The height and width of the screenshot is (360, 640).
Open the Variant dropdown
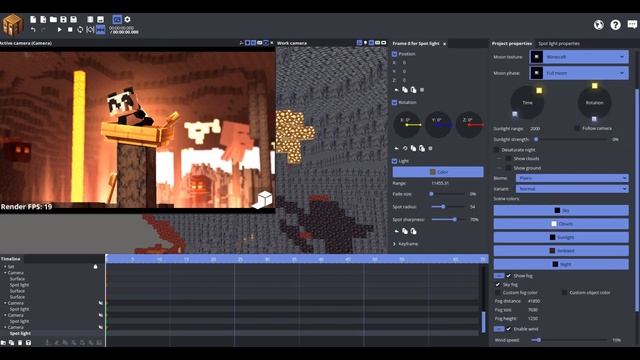click(572, 189)
